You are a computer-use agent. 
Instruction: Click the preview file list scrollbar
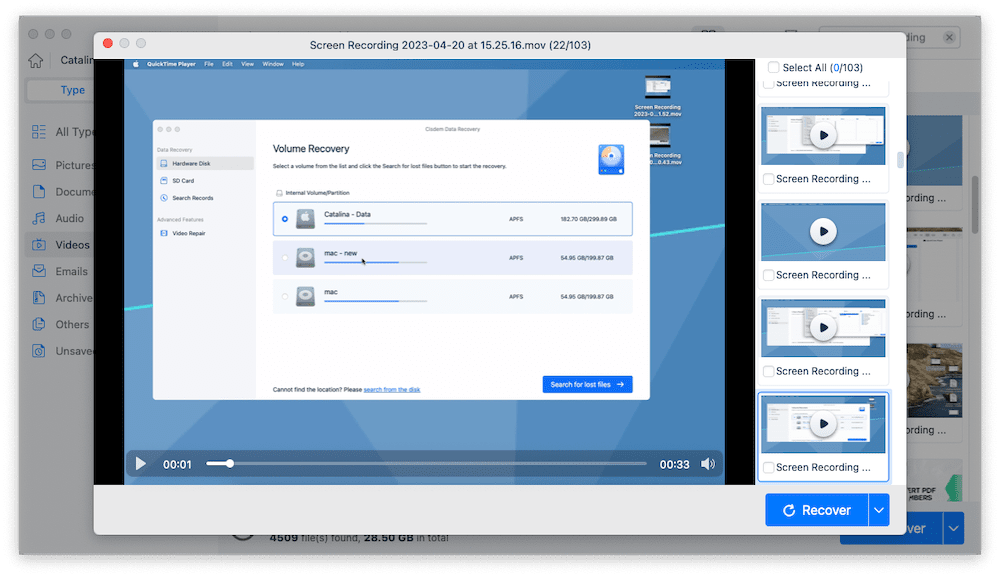[900, 159]
